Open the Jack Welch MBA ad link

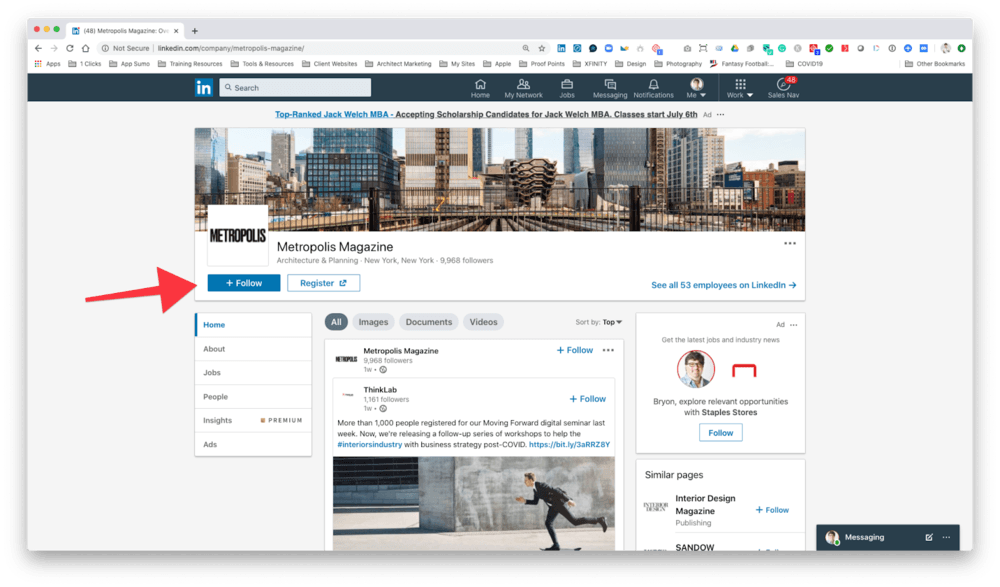point(486,114)
